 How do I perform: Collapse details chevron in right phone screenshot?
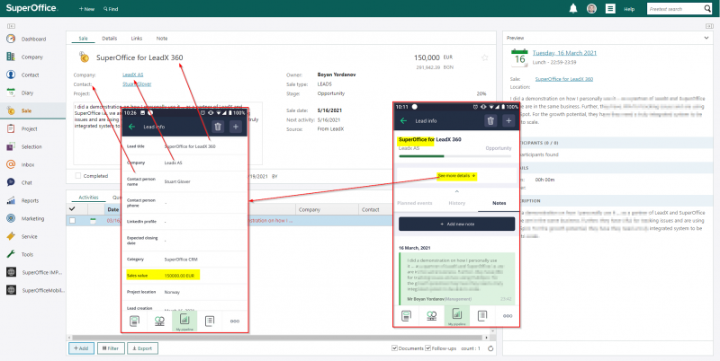(456, 191)
